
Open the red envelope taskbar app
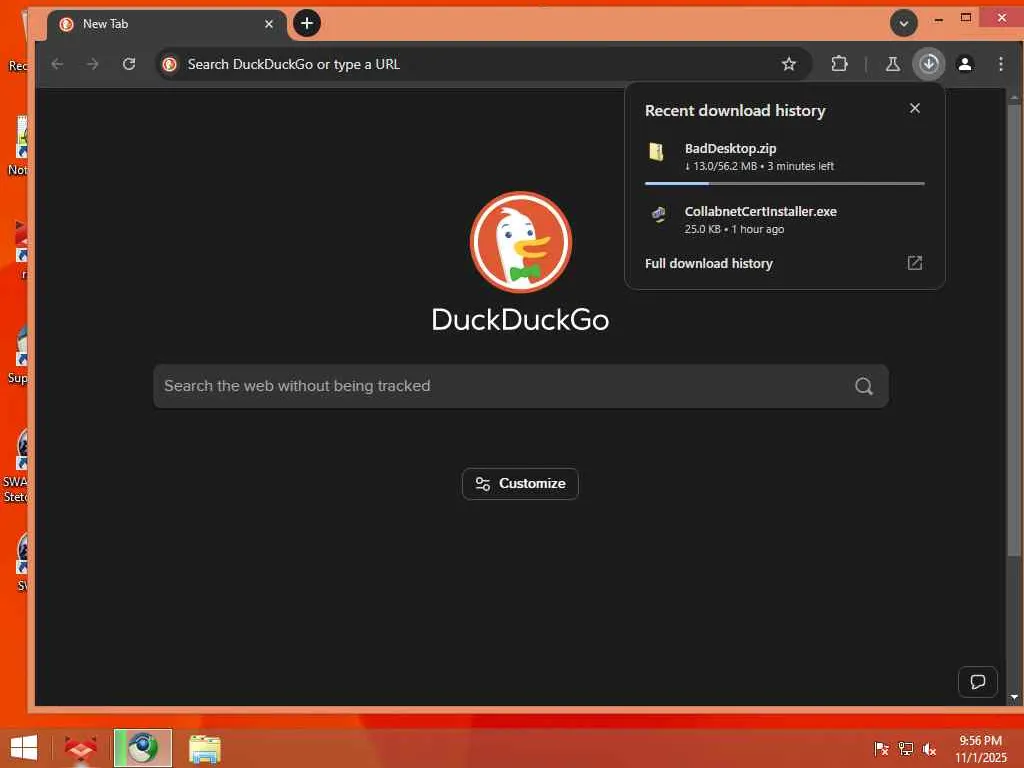pyautogui.click(x=81, y=748)
